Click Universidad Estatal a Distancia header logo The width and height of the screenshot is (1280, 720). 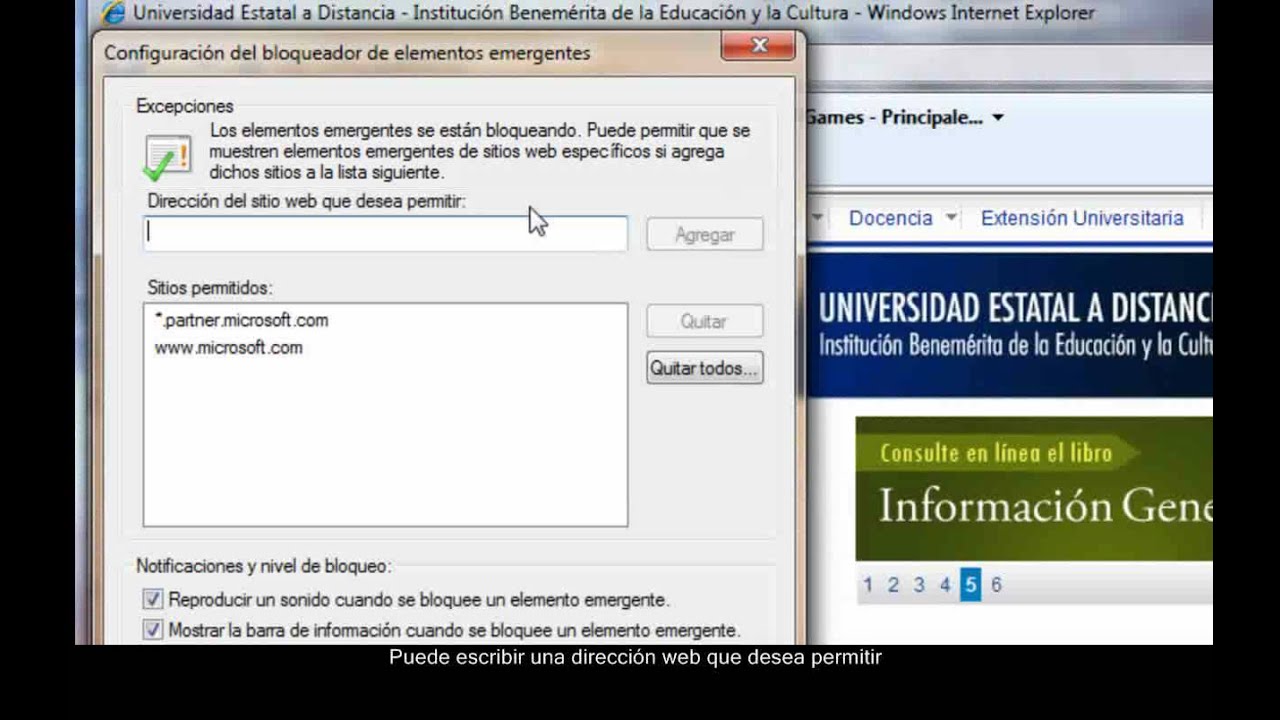coord(1015,323)
